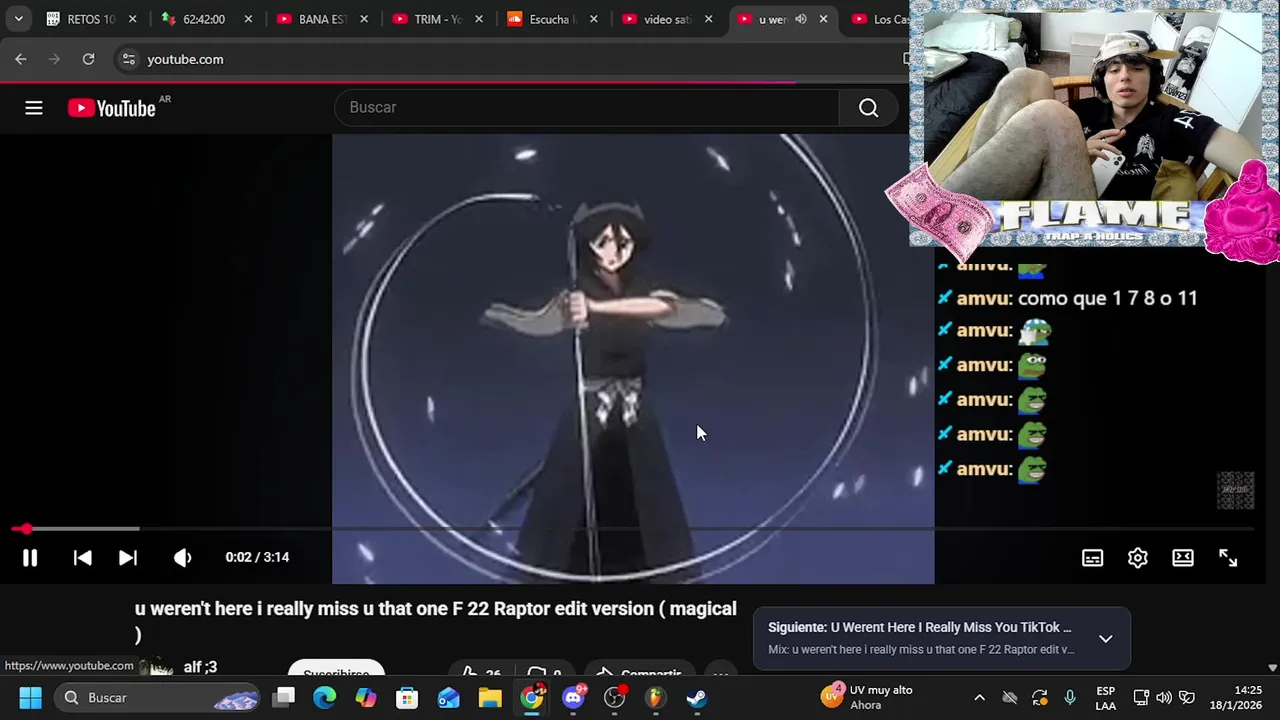Open Discord from the taskbar
The height and width of the screenshot is (720, 1280).
tap(573, 697)
